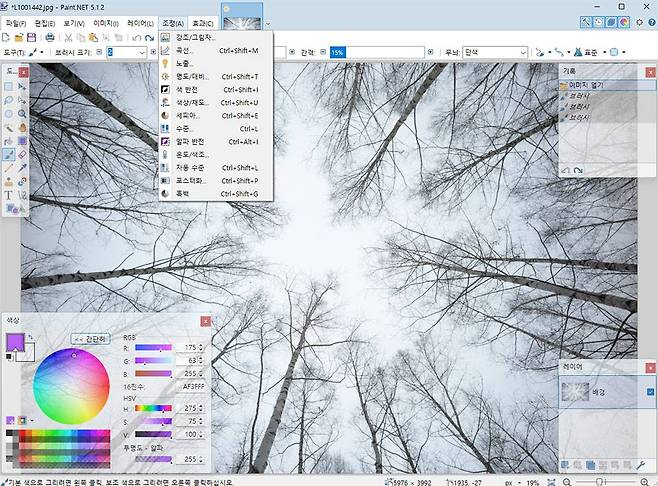Click the hex value AF3FFF field

pyautogui.click(x=193, y=387)
